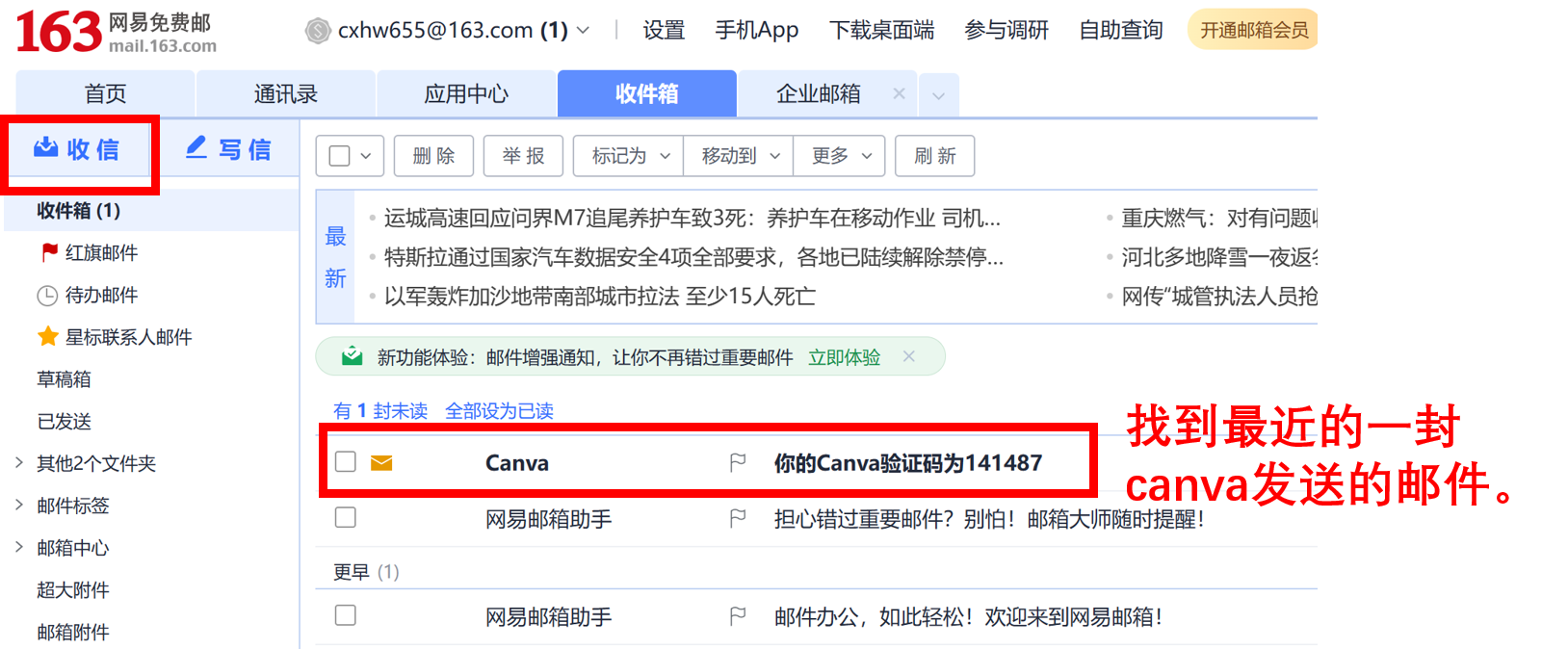The image size is (1568, 649).
Task: Check the select-all checkbox in toolbar
Action: (339, 156)
